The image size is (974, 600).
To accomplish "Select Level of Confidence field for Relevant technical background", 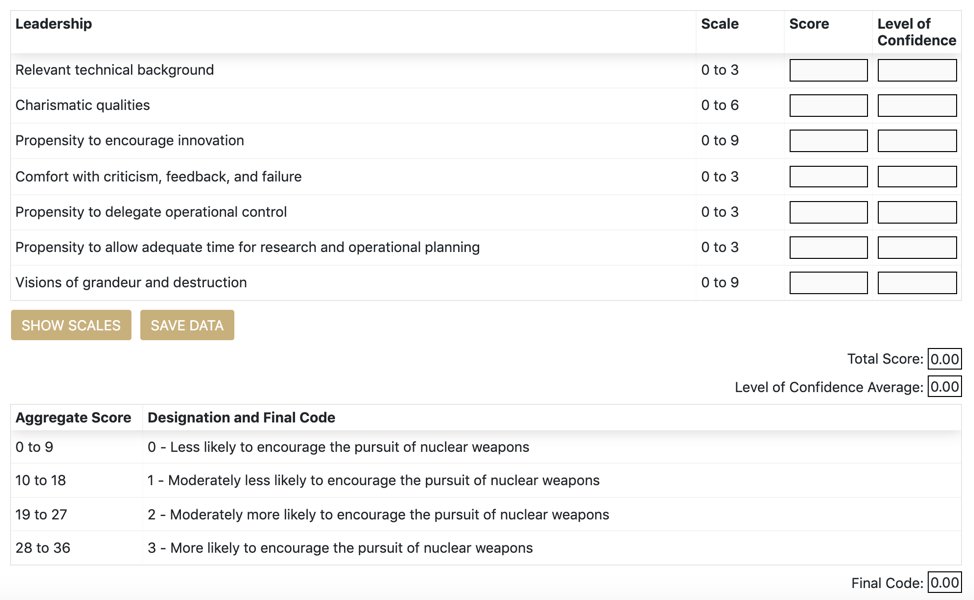I will [x=917, y=70].
